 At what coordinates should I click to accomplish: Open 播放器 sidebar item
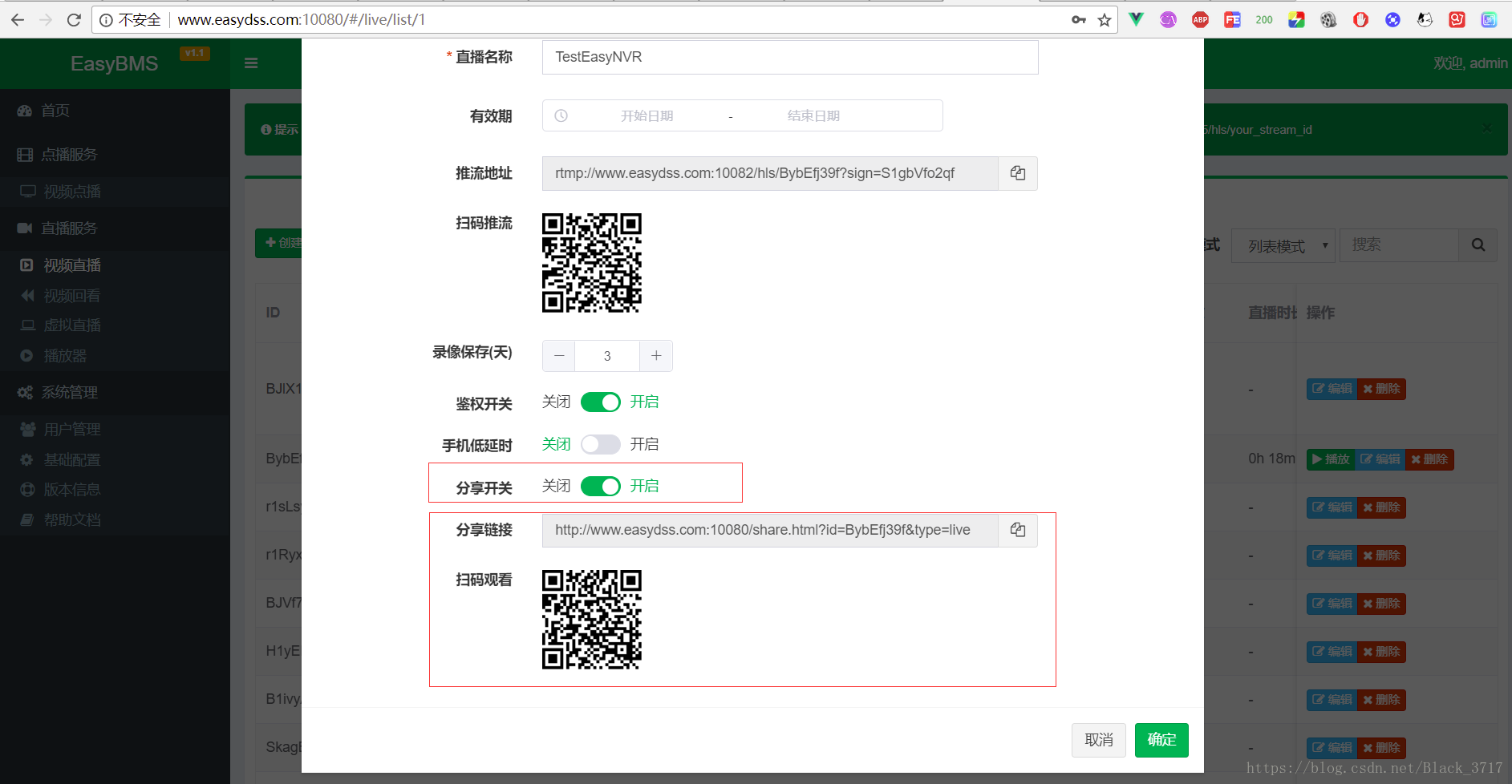(115, 356)
